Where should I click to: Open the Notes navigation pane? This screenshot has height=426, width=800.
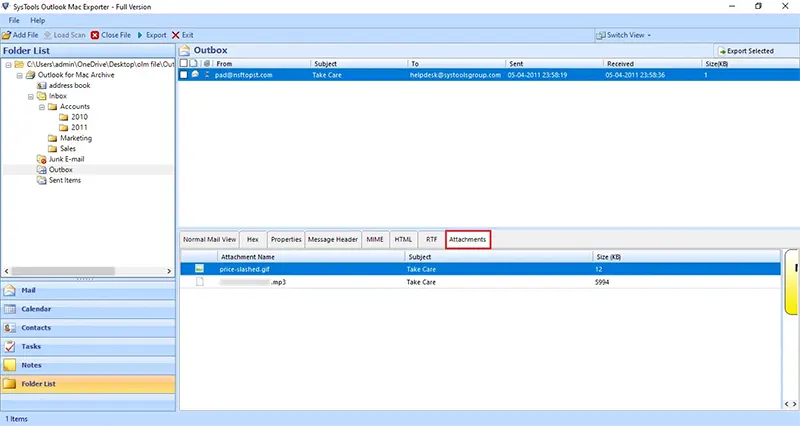click(88, 365)
